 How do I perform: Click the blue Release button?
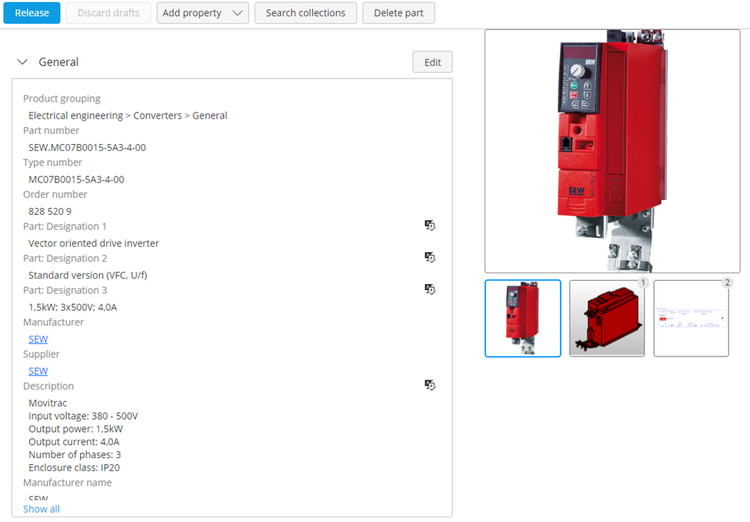[x=32, y=13]
